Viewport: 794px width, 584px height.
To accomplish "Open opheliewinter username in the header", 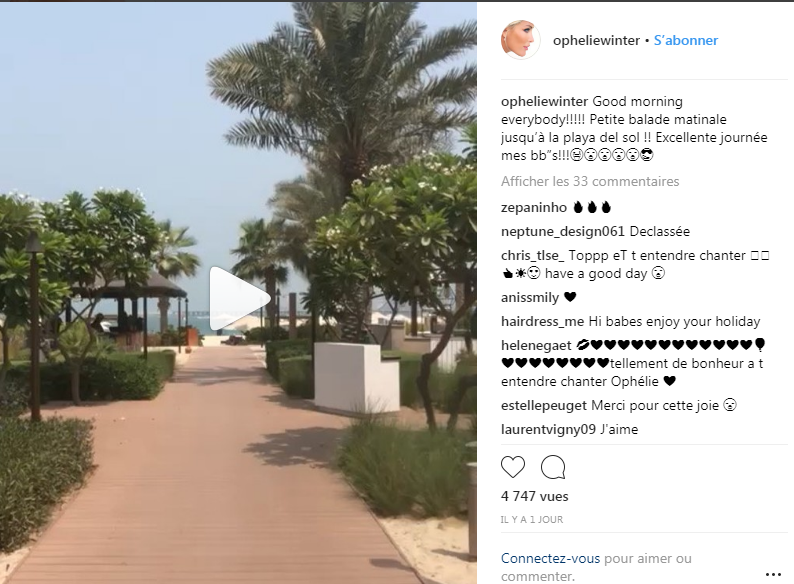I will click(x=596, y=41).
